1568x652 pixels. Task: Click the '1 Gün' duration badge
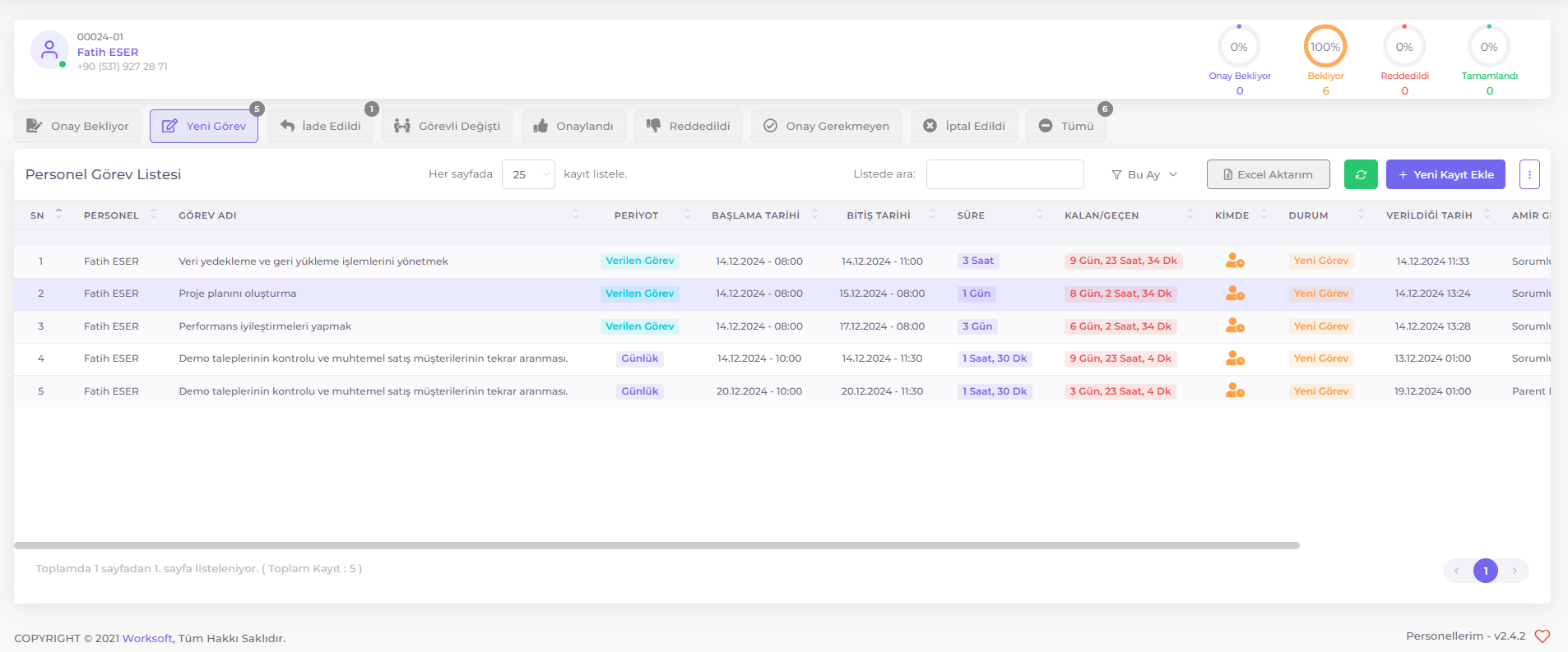tap(977, 294)
